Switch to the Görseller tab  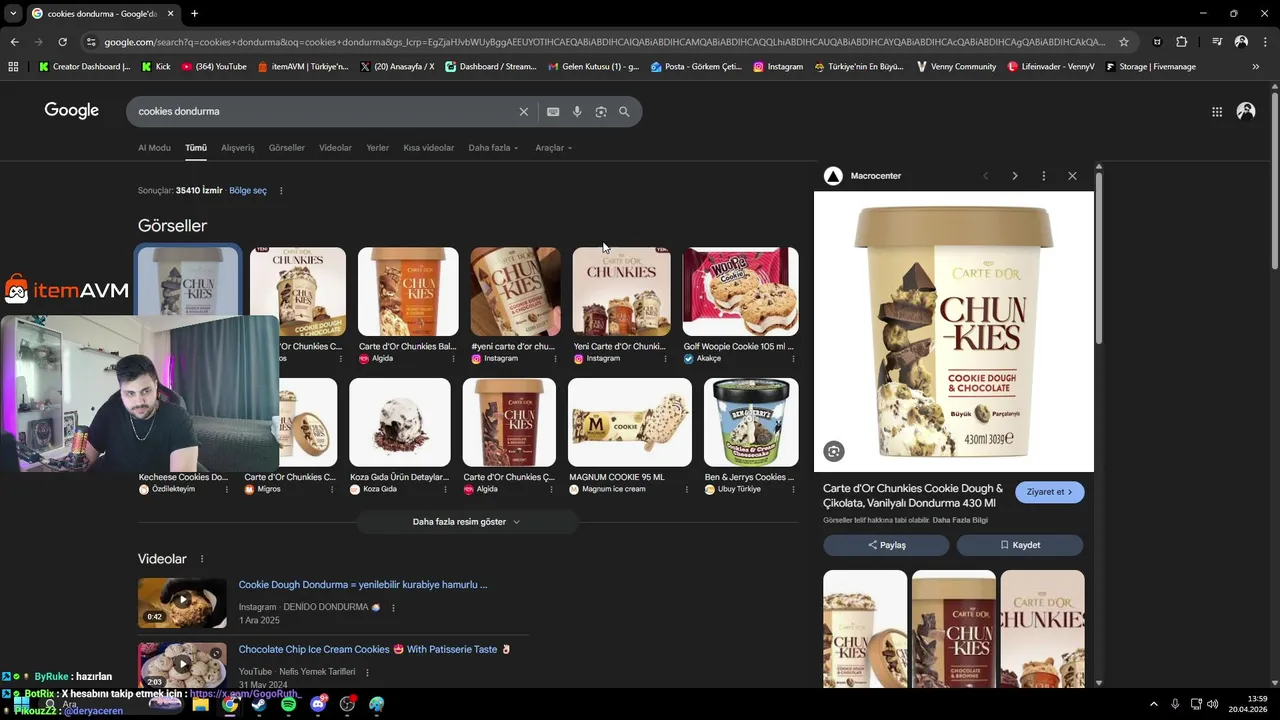(x=287, y=148)
